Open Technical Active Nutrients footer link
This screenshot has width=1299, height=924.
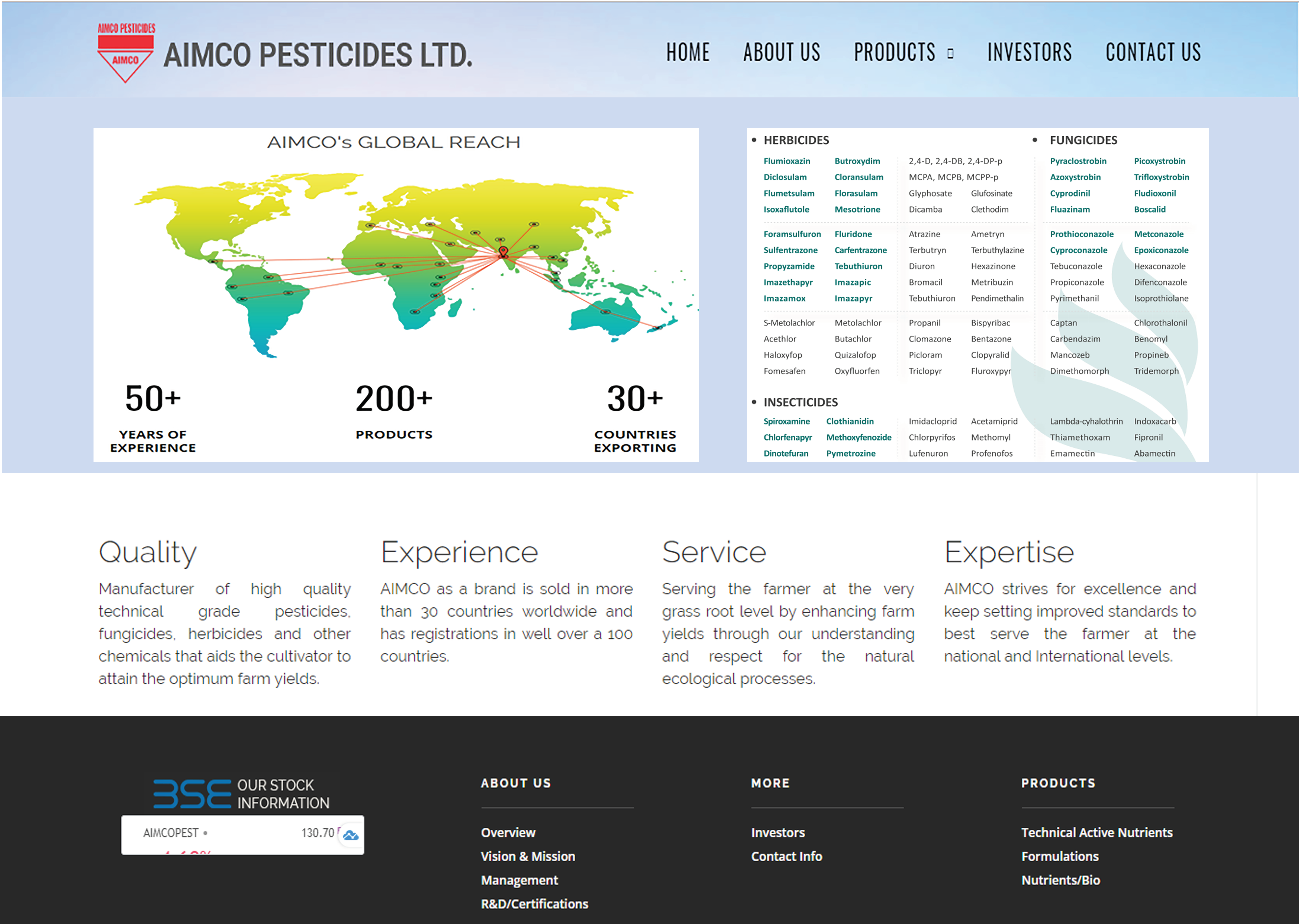click(1097, 832)
